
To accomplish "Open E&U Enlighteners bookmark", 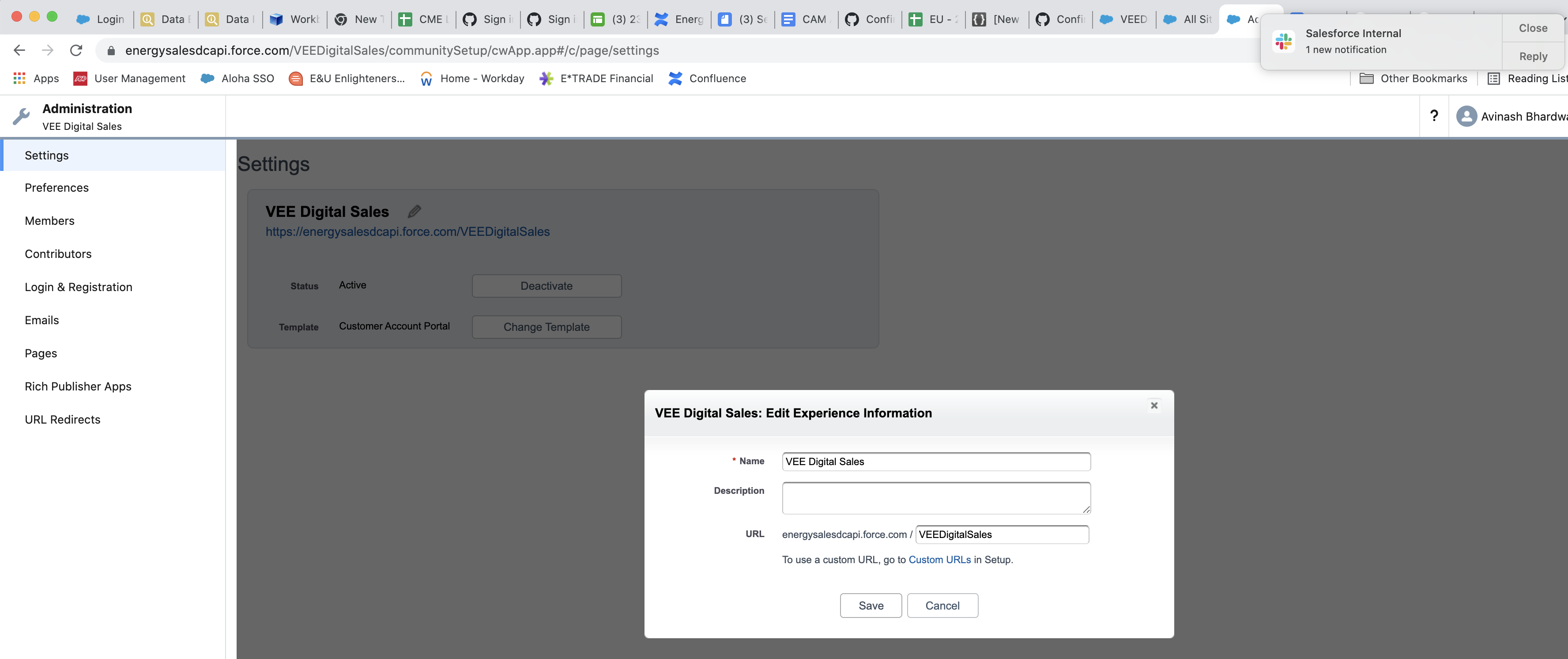I will pos(347,78).
